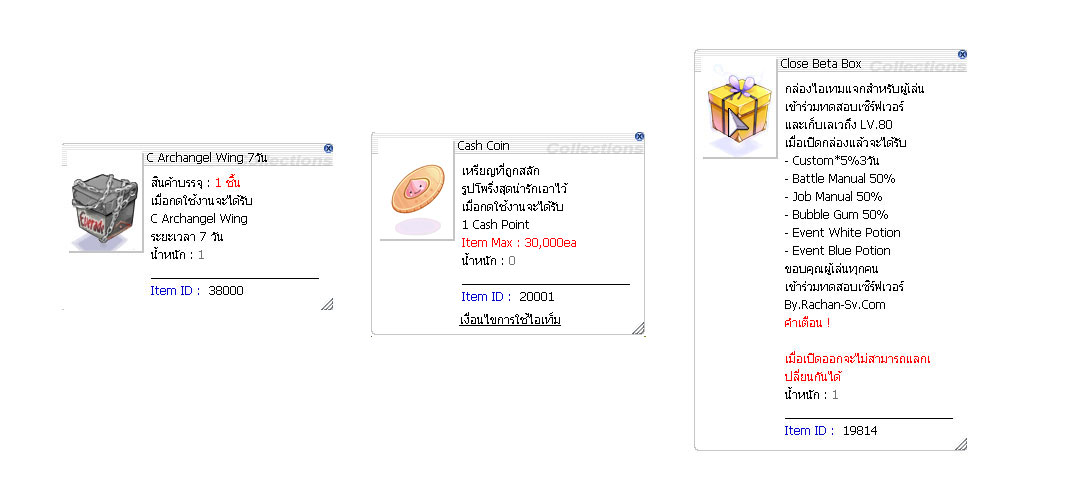Click the Battle Manual 50% line
Viewport: 1086px width, 496px height.
coord(840,179)
